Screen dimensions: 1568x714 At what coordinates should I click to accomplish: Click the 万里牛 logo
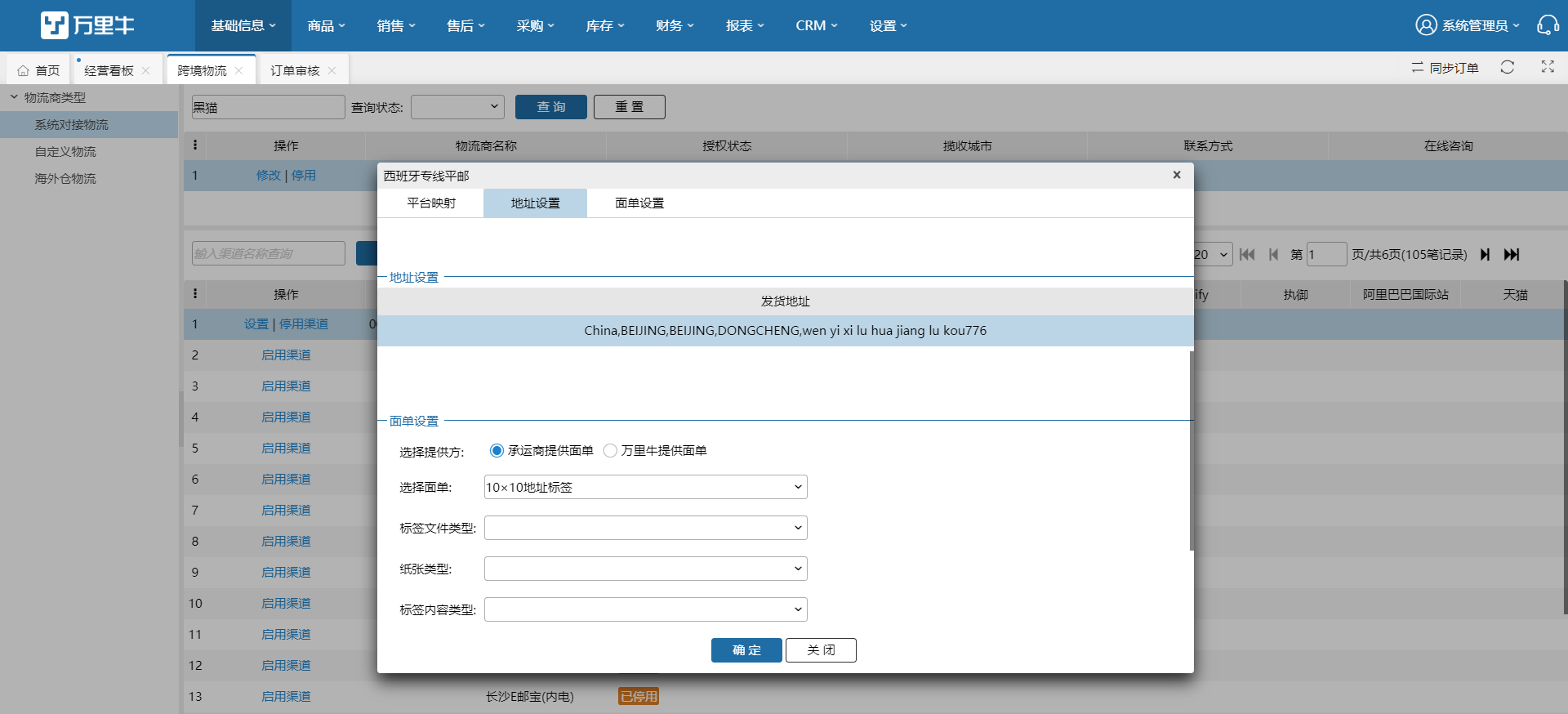pyautogui.click(x=87, y=25)
